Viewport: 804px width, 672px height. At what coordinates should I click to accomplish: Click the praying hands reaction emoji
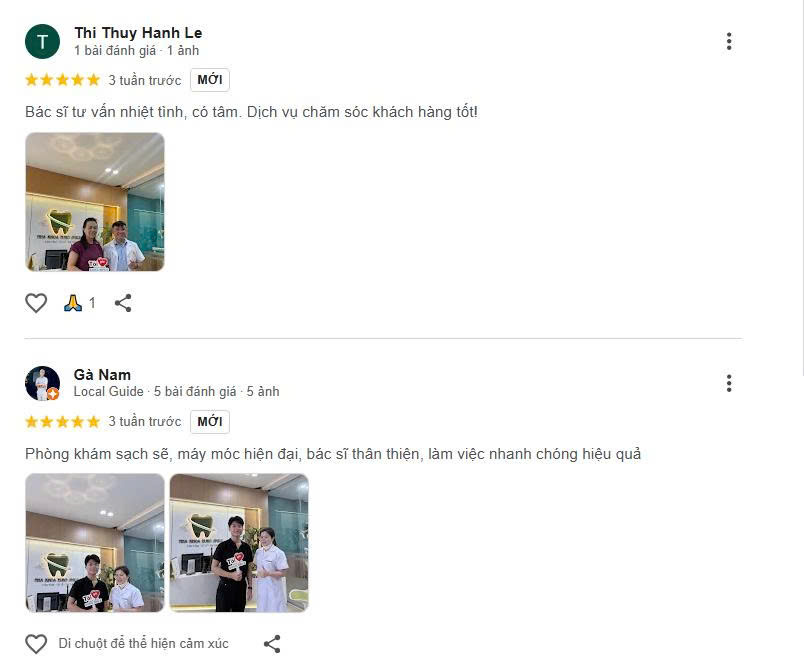click(73, 303)
